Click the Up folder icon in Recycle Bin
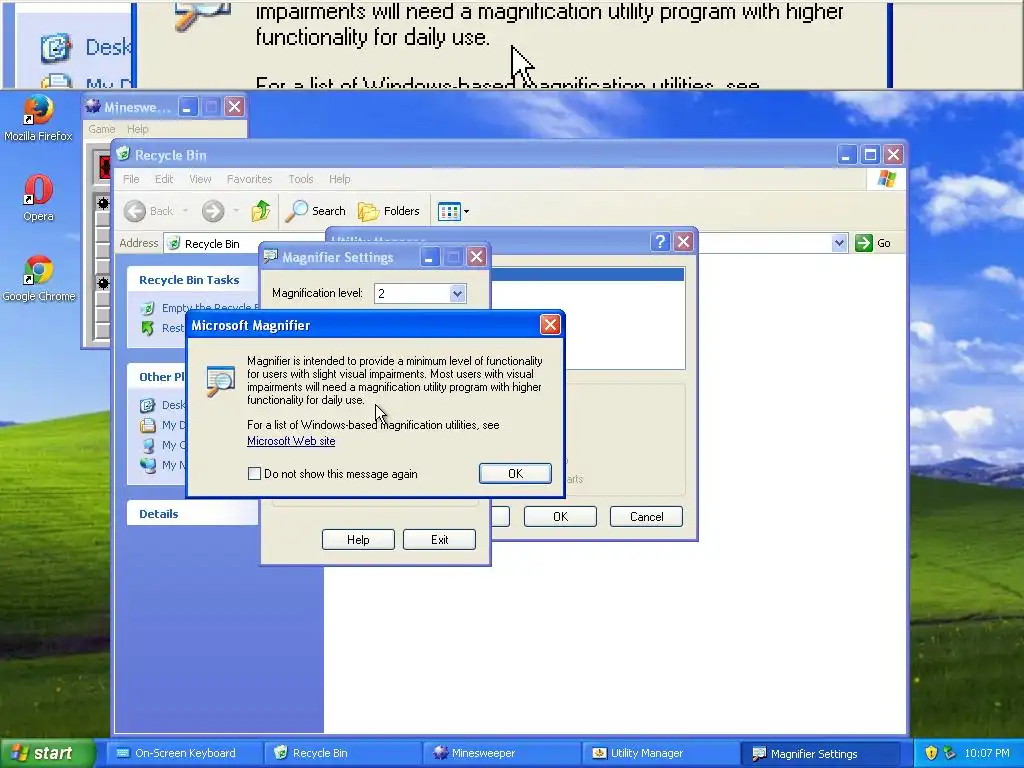This screenshot has height=768, width=1024. click(261, 211)
